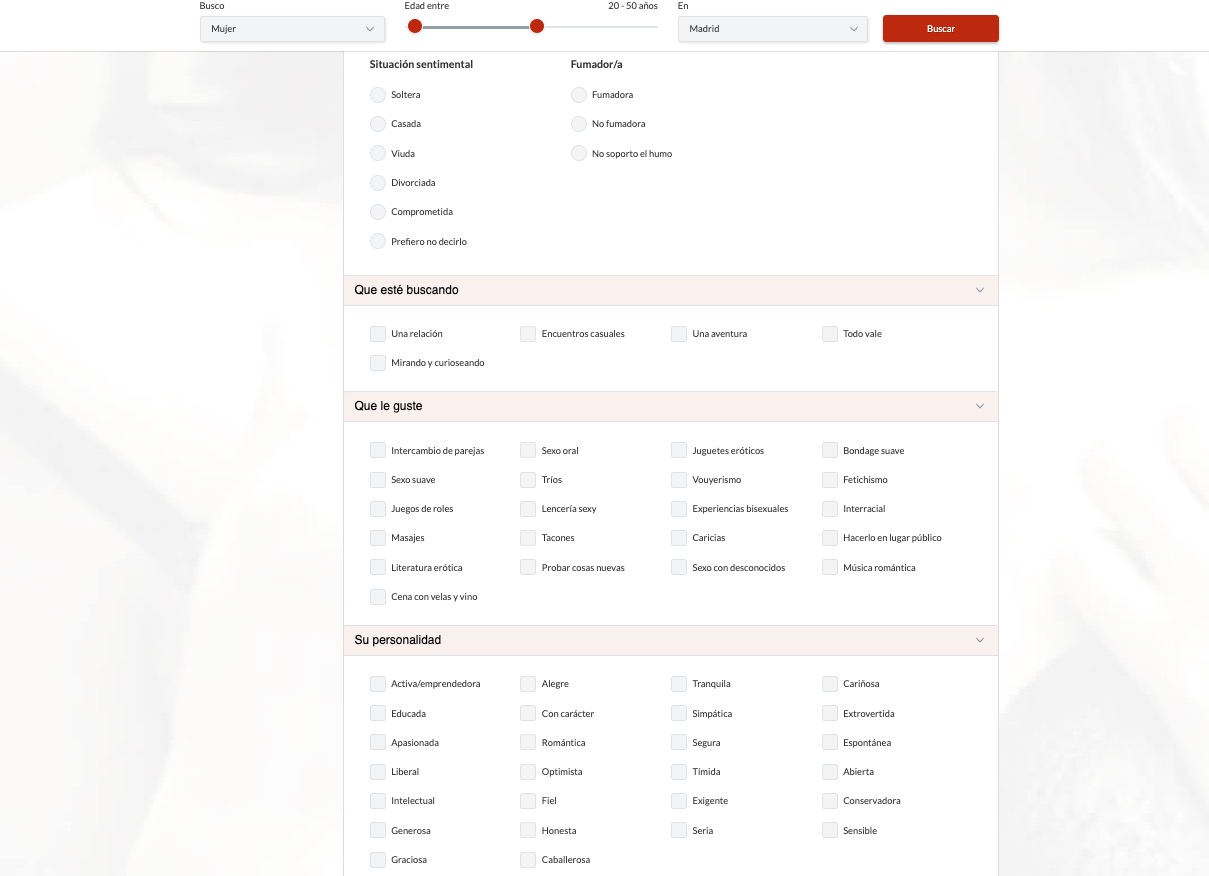This screenshot has width=1209, height=876.
Task: Check the Una relación box
Action: pyautogui.click(x=378, y=334)
